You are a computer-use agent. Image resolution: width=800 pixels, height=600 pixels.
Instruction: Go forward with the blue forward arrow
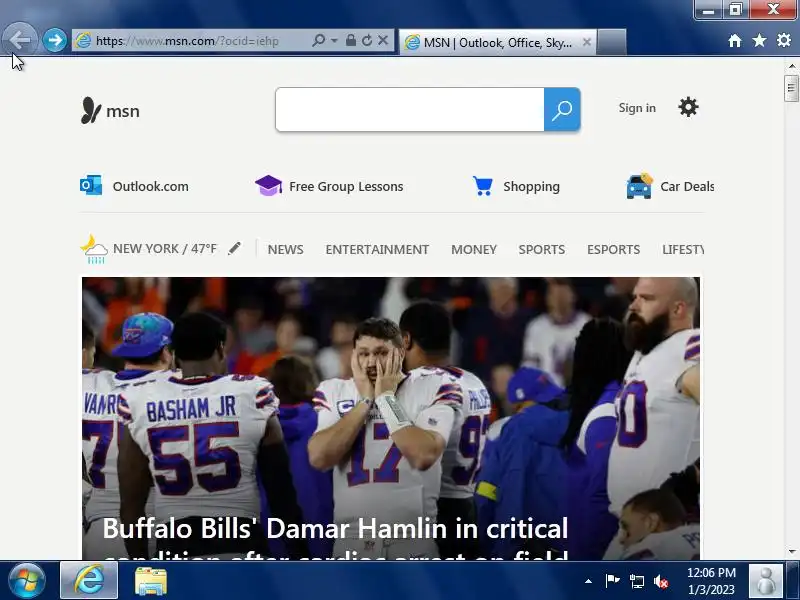pyautogui.click(x=55, y=40)
